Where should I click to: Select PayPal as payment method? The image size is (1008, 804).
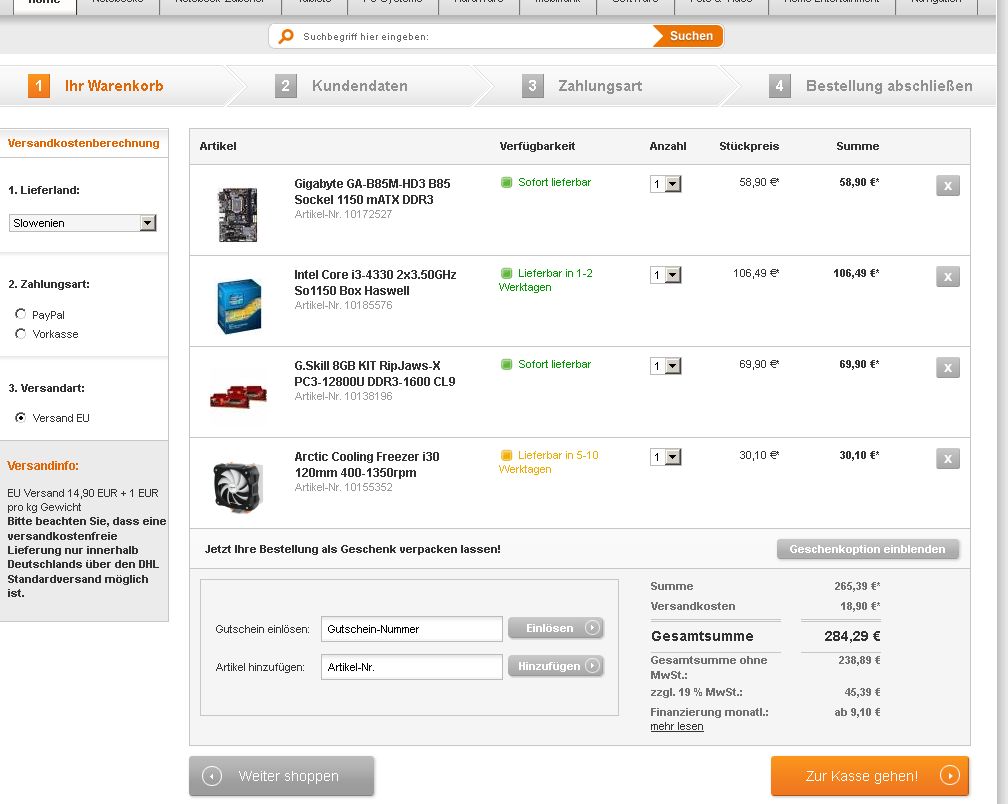pyautogui.click(x=21, y=315)
